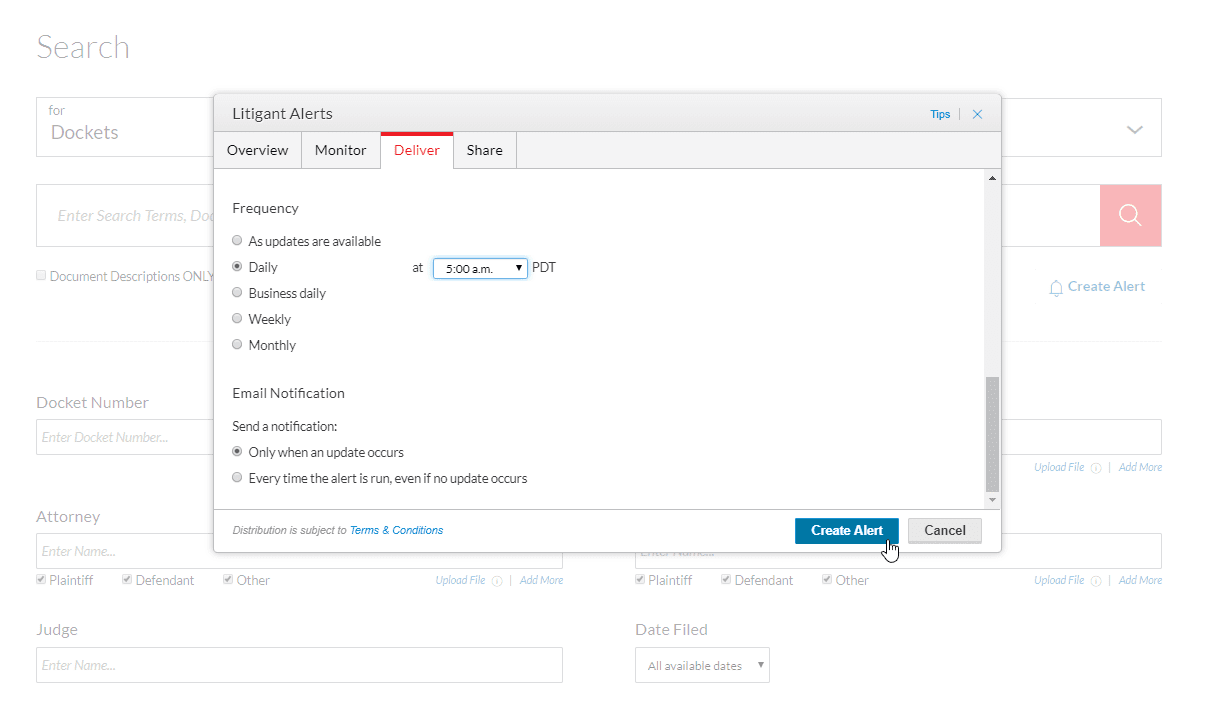Open the Date Filed All available dates dropdown

(702, 665)
